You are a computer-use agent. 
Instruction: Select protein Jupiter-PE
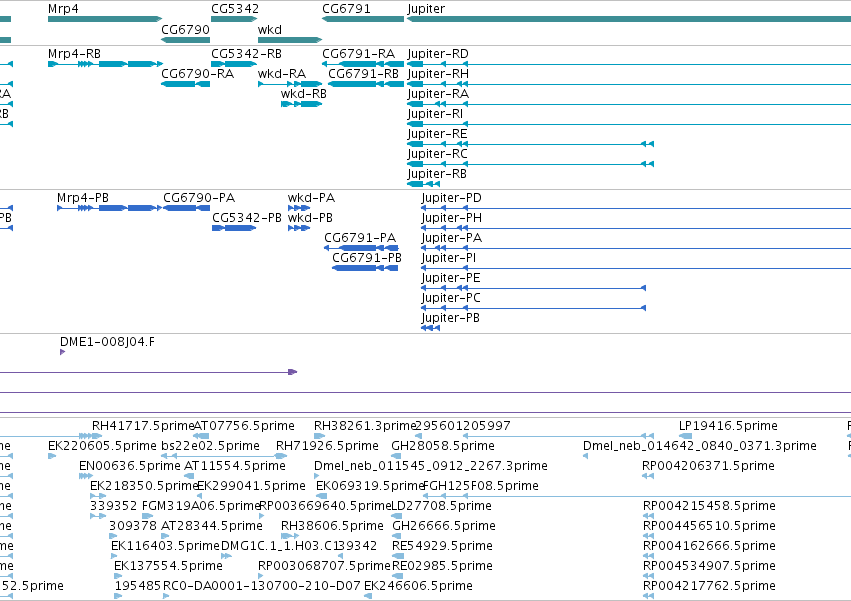pyautogui.click(x=451, y=278)
